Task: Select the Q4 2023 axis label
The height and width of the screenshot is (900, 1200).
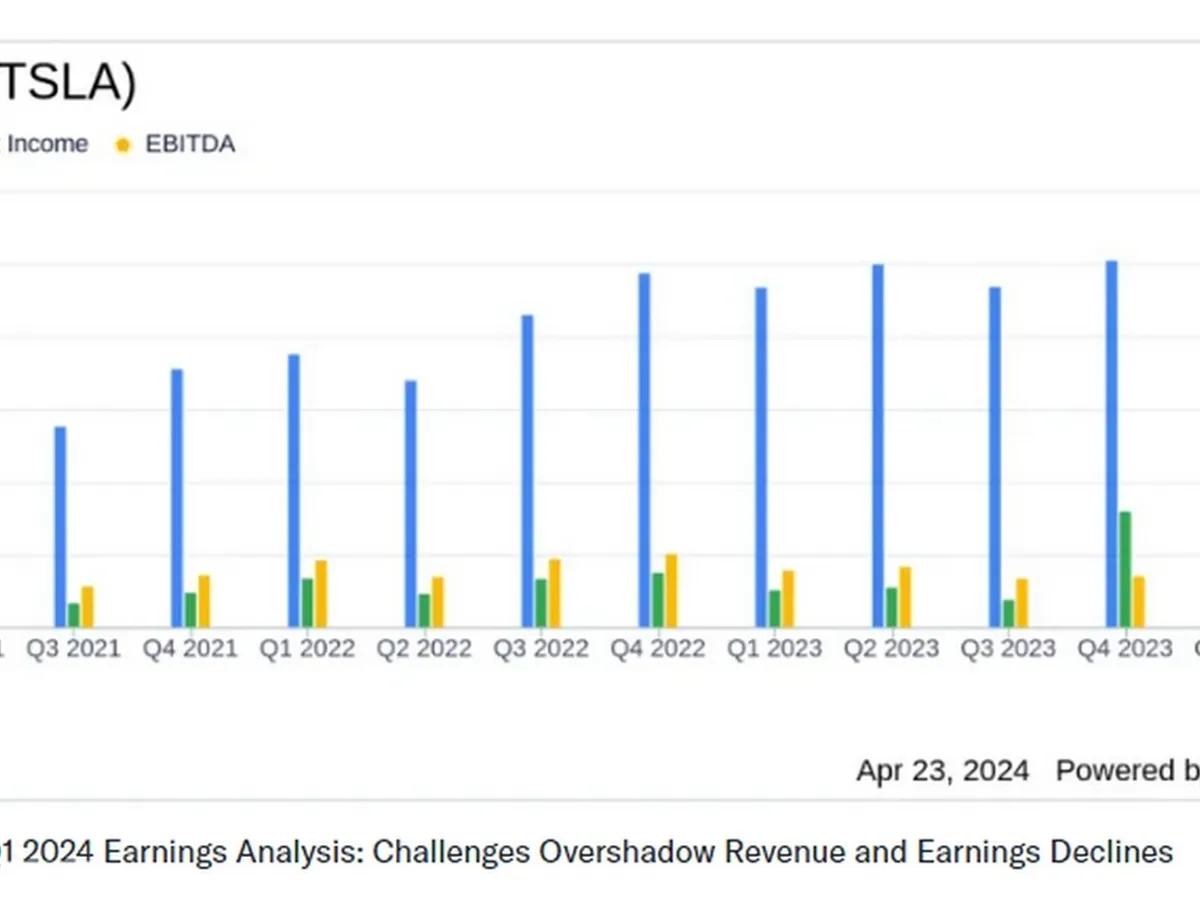Action: click(1124, 649)
